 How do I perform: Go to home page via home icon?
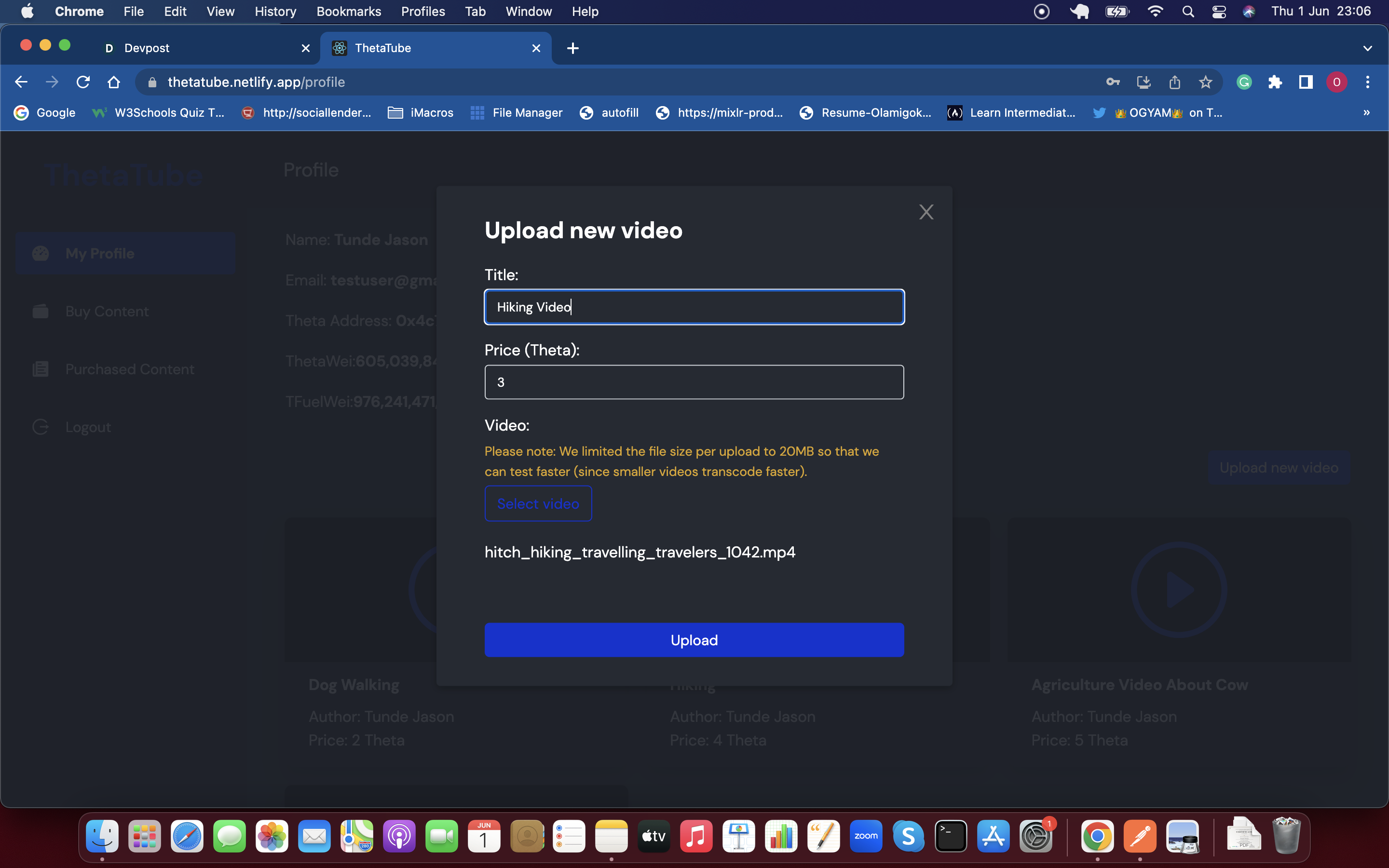coord(114,82)
